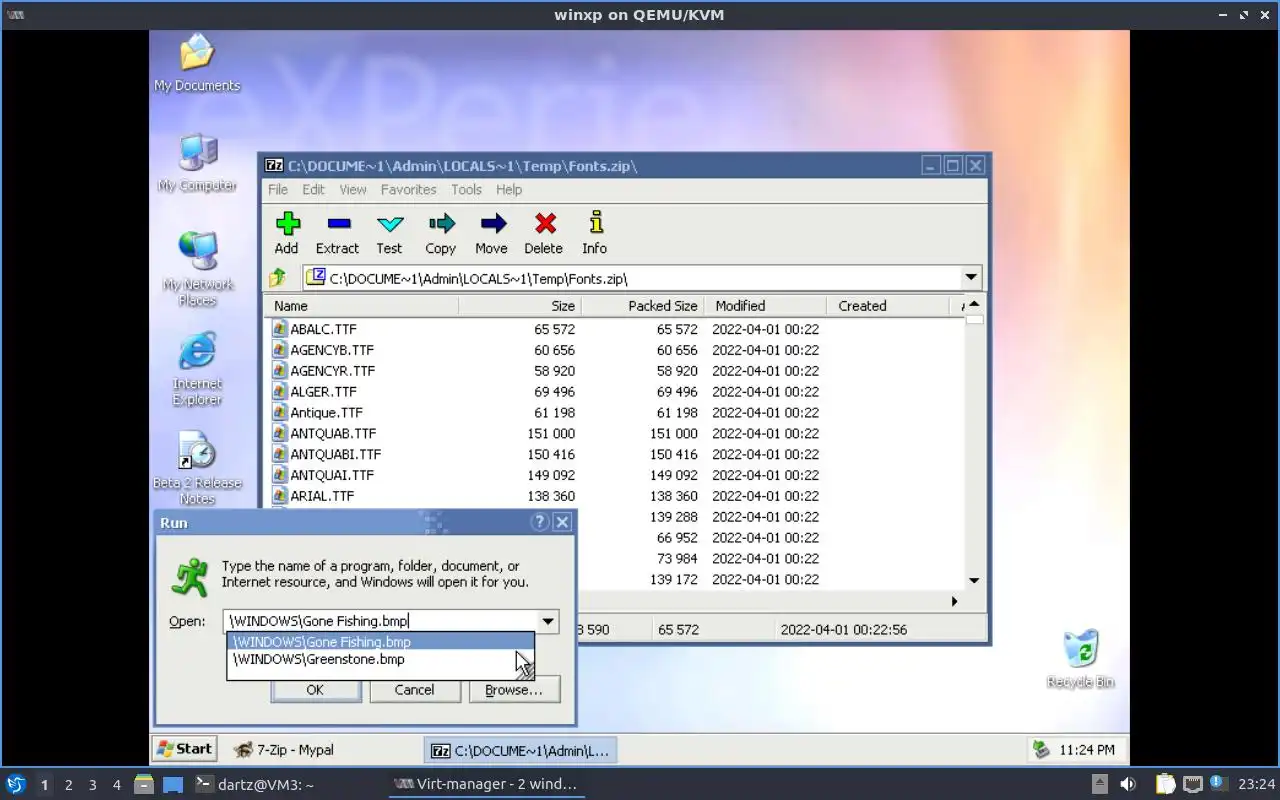
Task: Select the ANTQUAI.TTF file row
Action: point(614,475)
